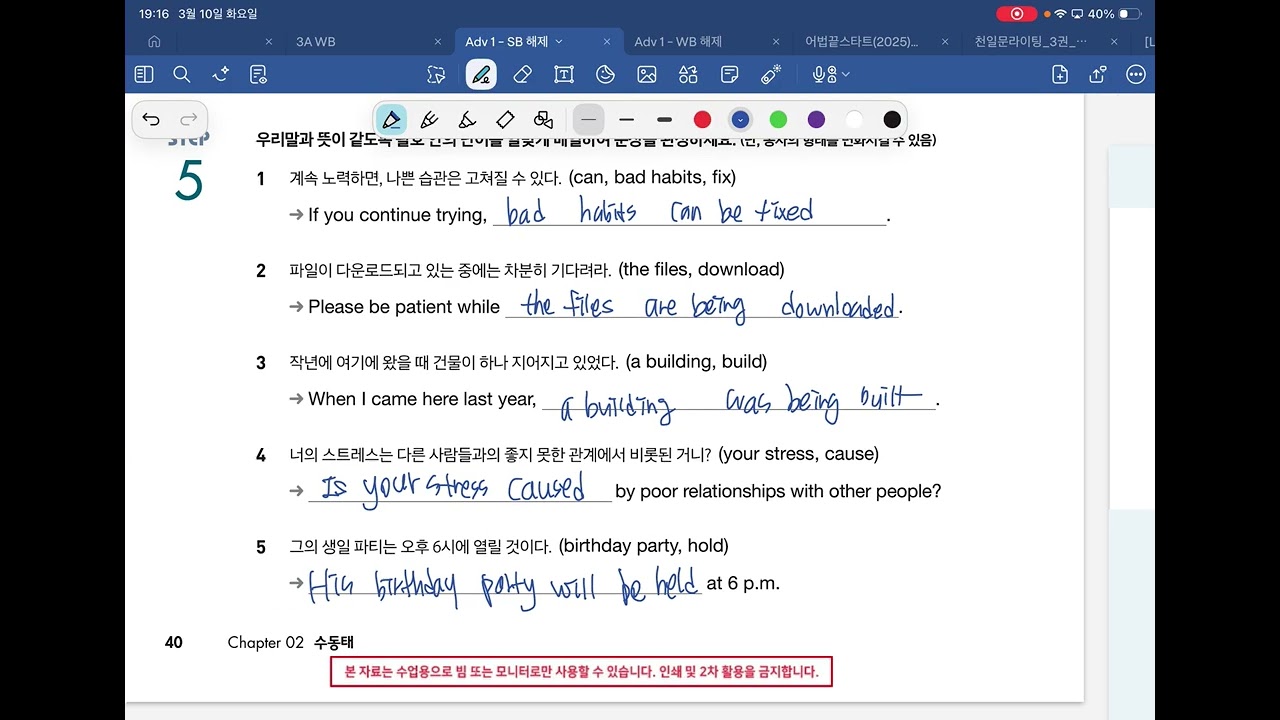Tap the screen recording indicator in status bar
The image size is (1280, 720).
(1017, 14)
